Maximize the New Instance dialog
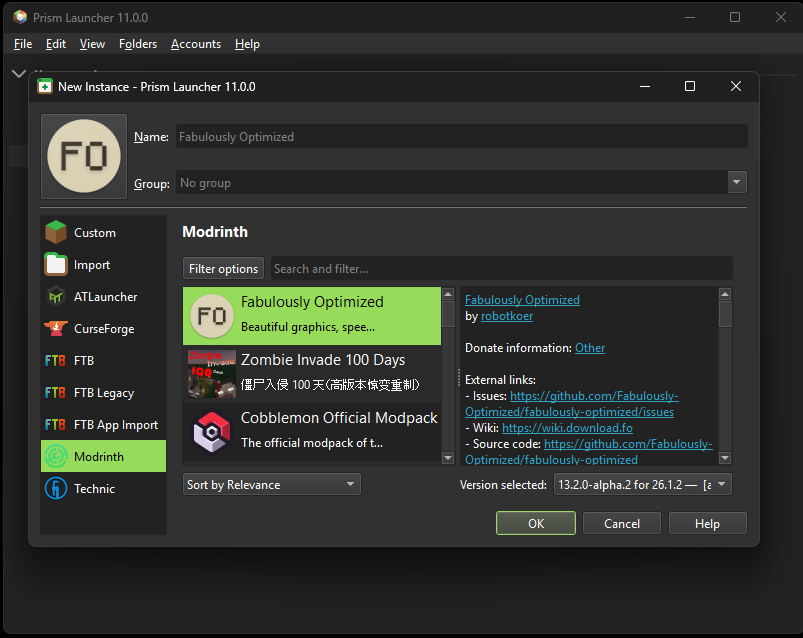The width and height of the screenshot is (803, 638). (690, 86)
